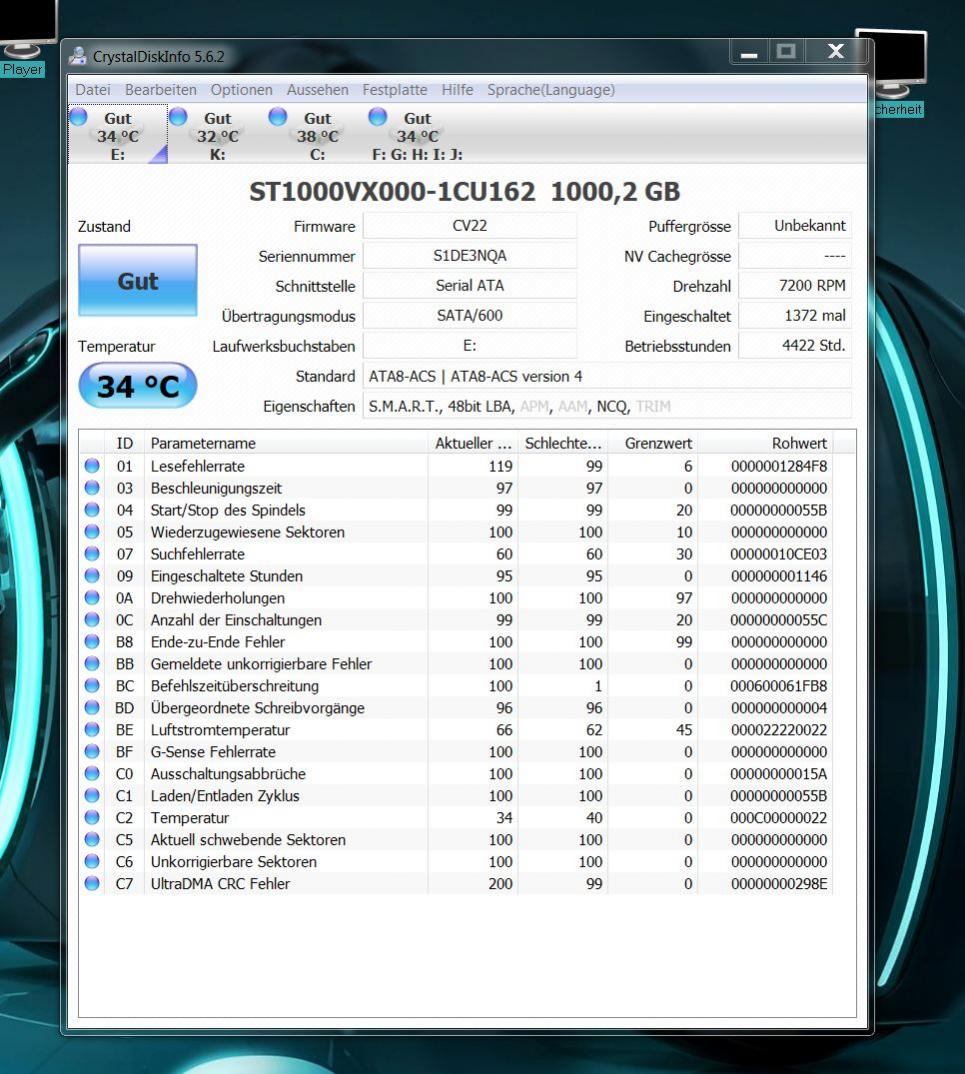Viewport: 965px width, 1074px height.
Task: Click status orb of Übergeordnete Schreibvorgänge row
Action: coord(92,708)
